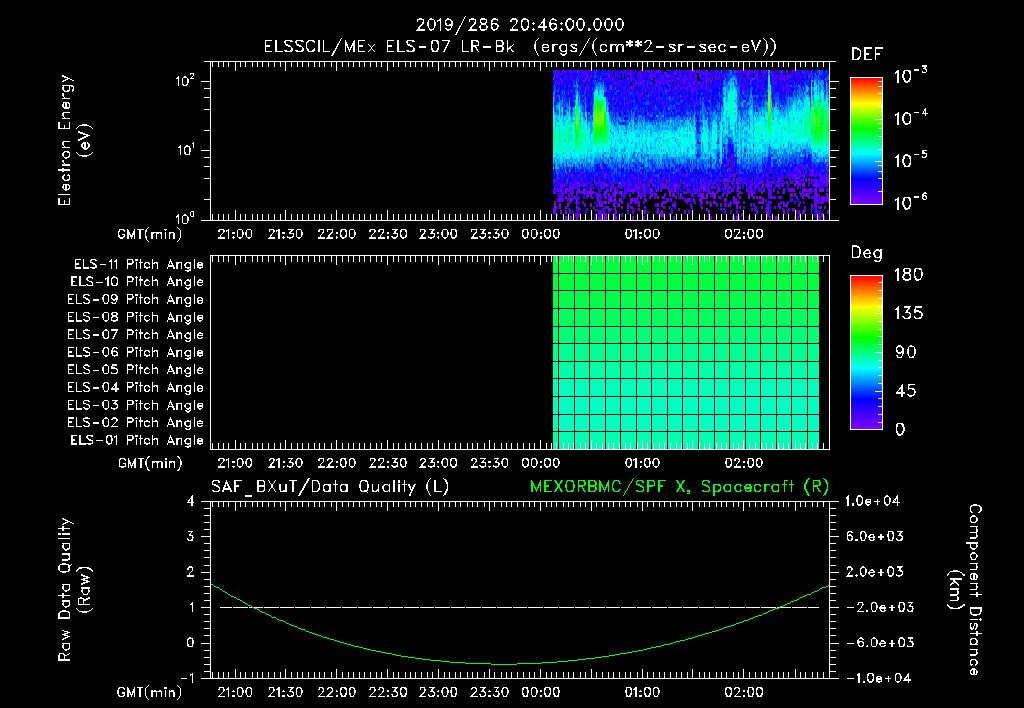Click the 45 tick on the Deg color bar
Image resolution: width=1024 pixels, height=708 pixels.
906,391
